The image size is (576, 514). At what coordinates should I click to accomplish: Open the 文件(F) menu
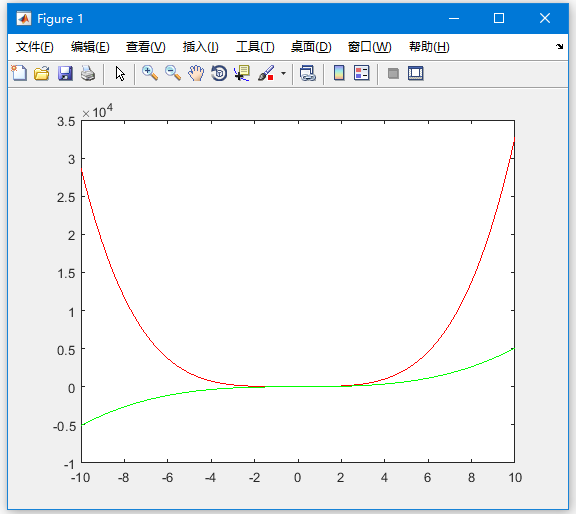coord(35,47)
